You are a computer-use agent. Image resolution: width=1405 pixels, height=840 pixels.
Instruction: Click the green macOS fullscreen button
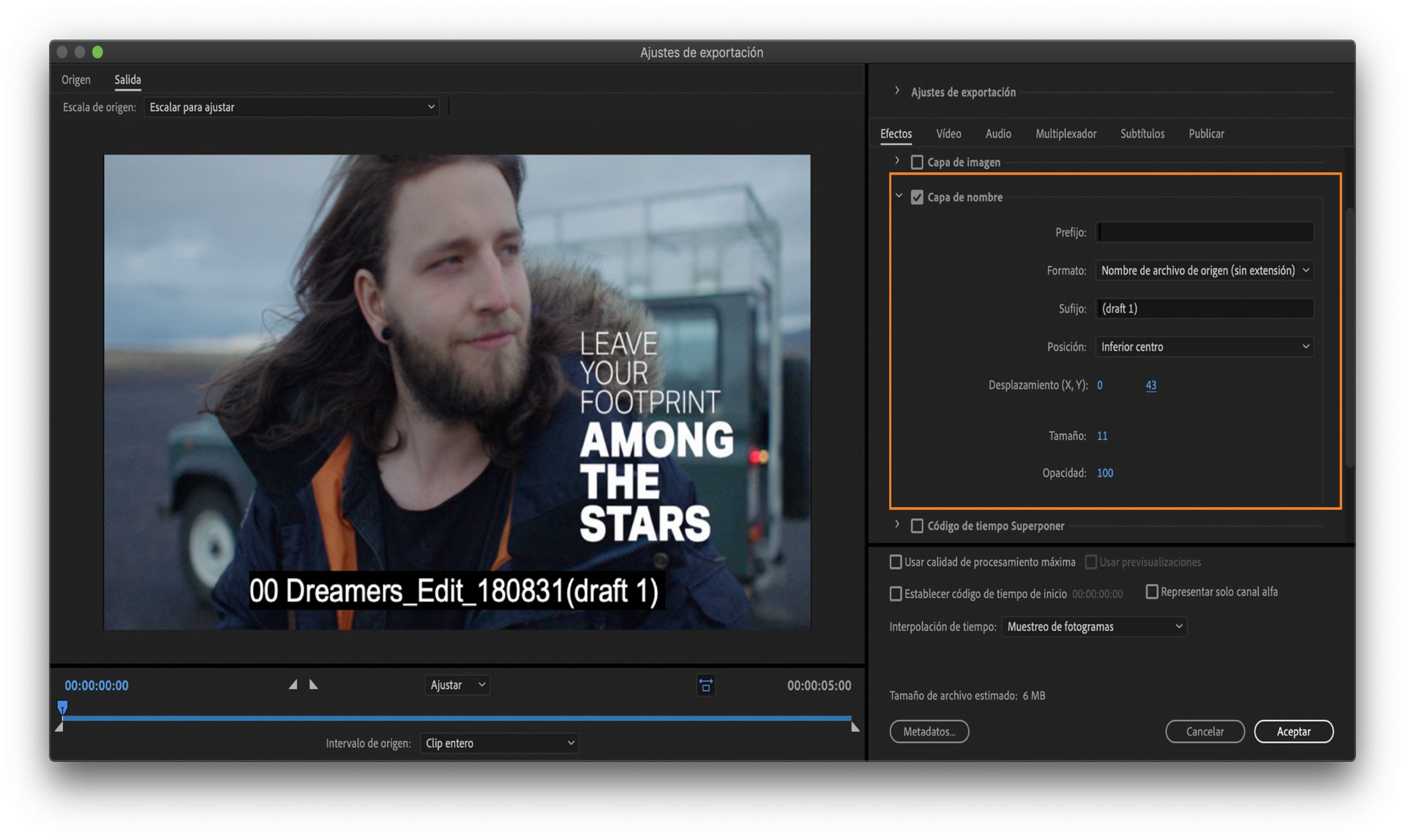(97, 52)
